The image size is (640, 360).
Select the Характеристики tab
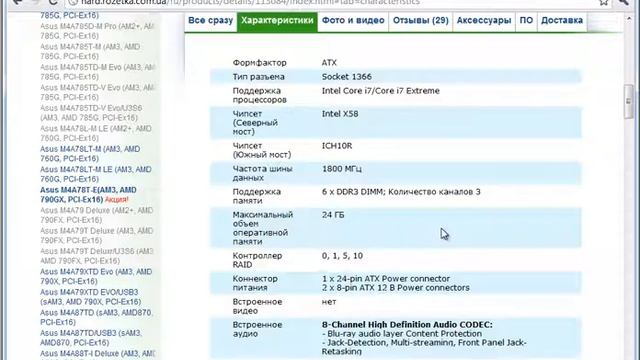277,20
